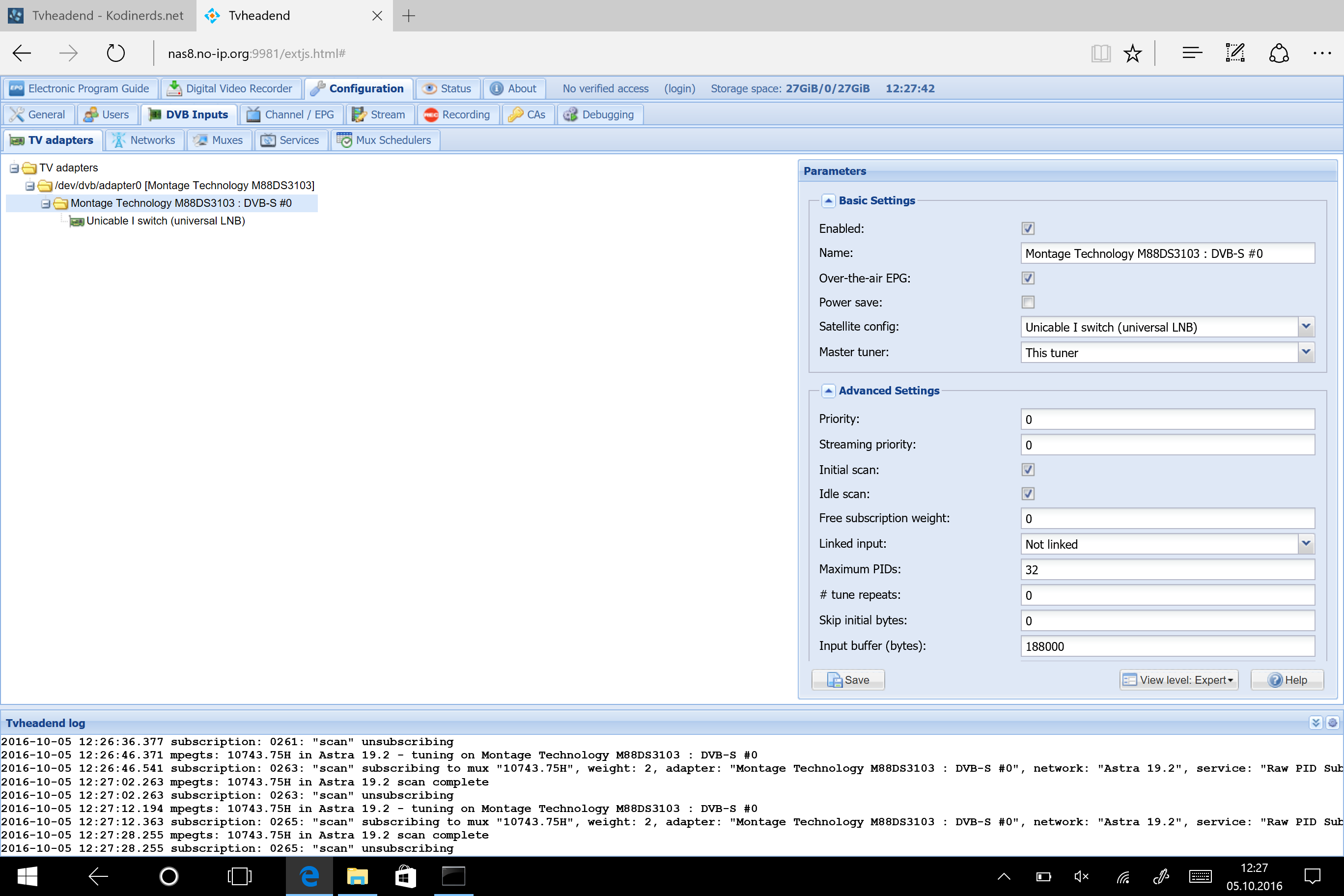
Task: Open browser reading view icon
Action: tap(1100, 54)
